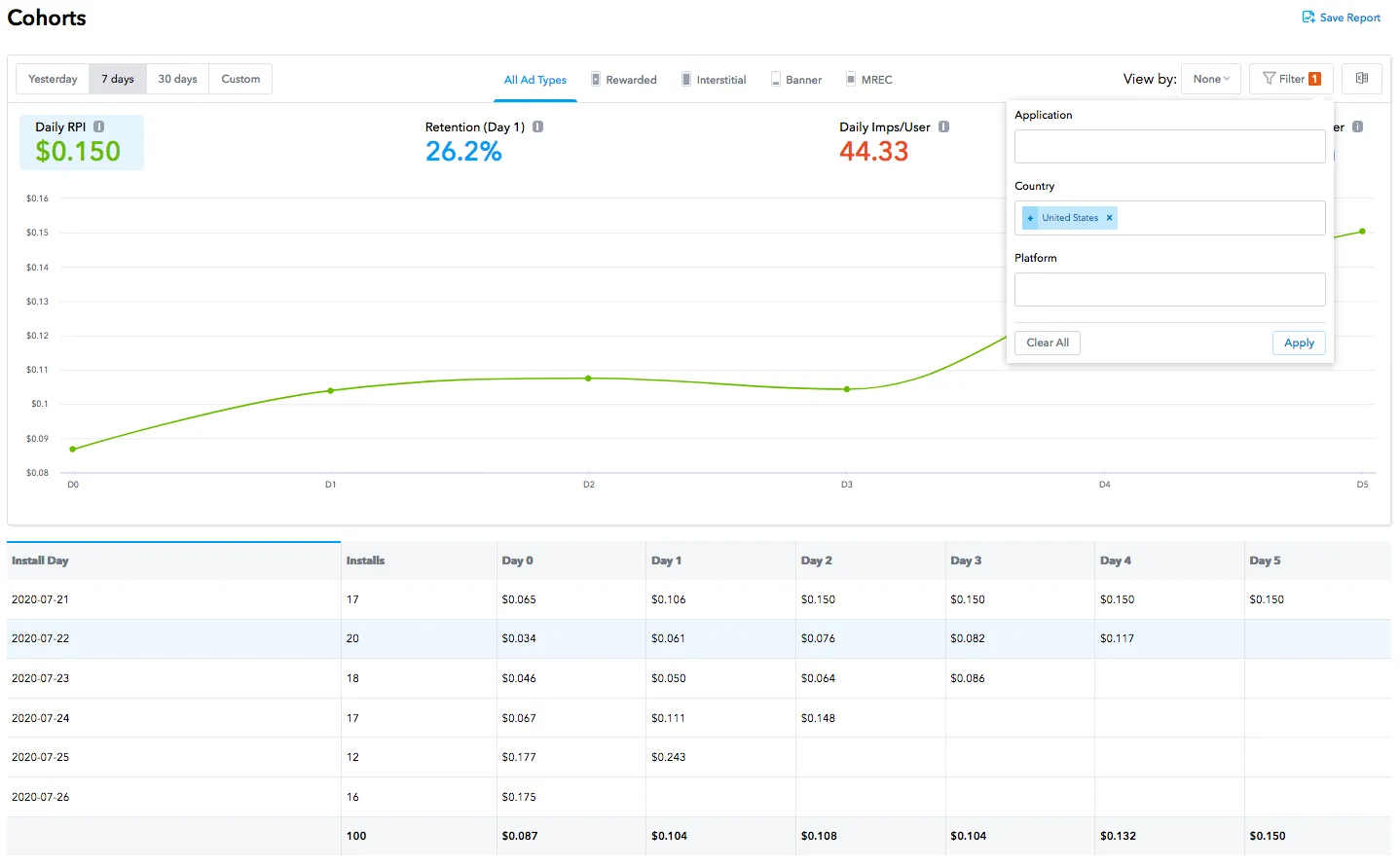Click the D2 data point on chart
This screenshot has height=867, width=1400.
point(588,379)
